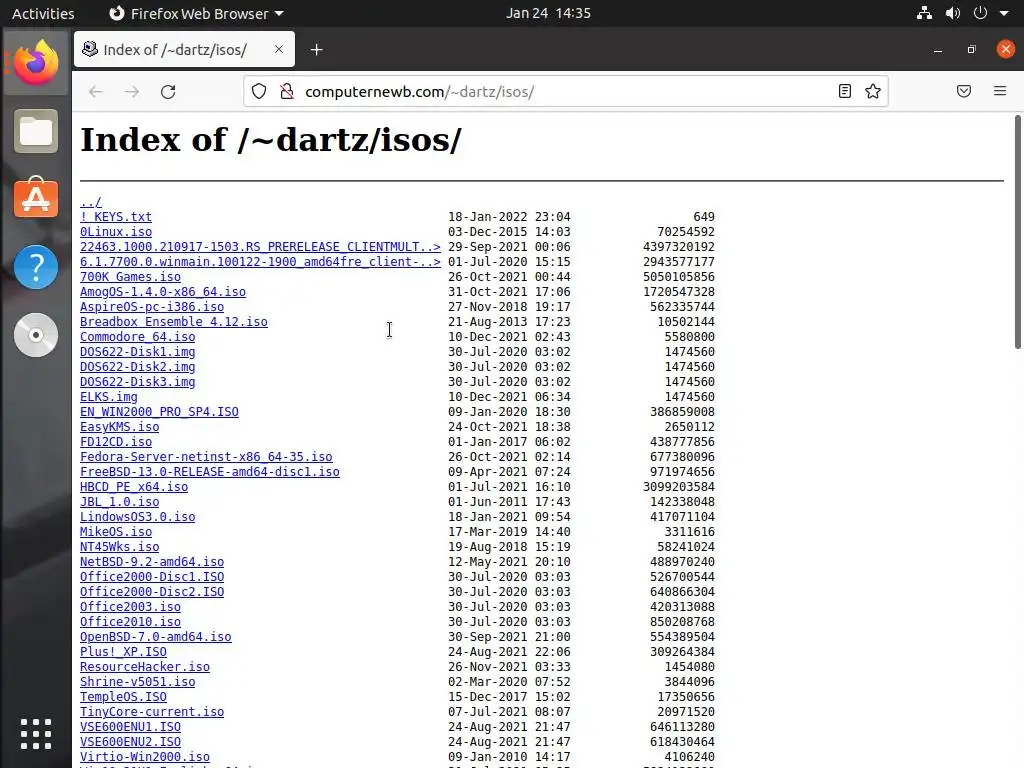Open 700K_Games.iso link
Viewport: 1024px width, 768px height.
[x=130, y=277]
